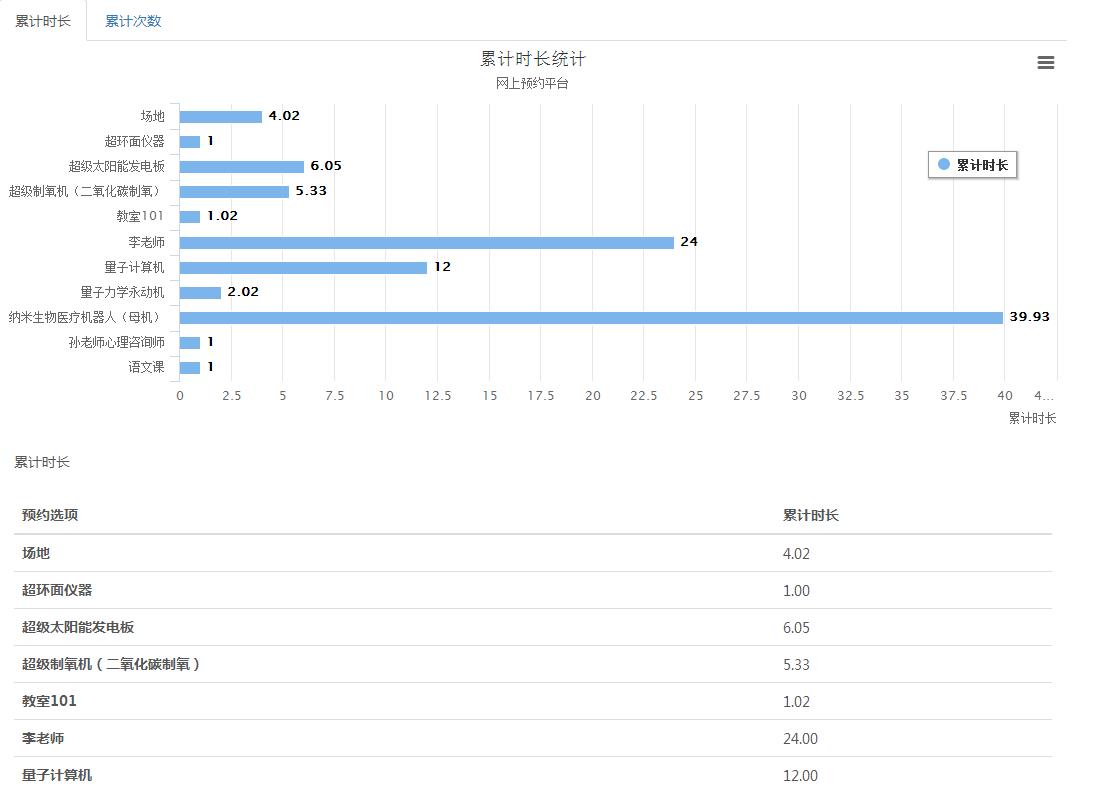
Task: Click table row 超级太阳能发电板
Action: coord(533,628)
